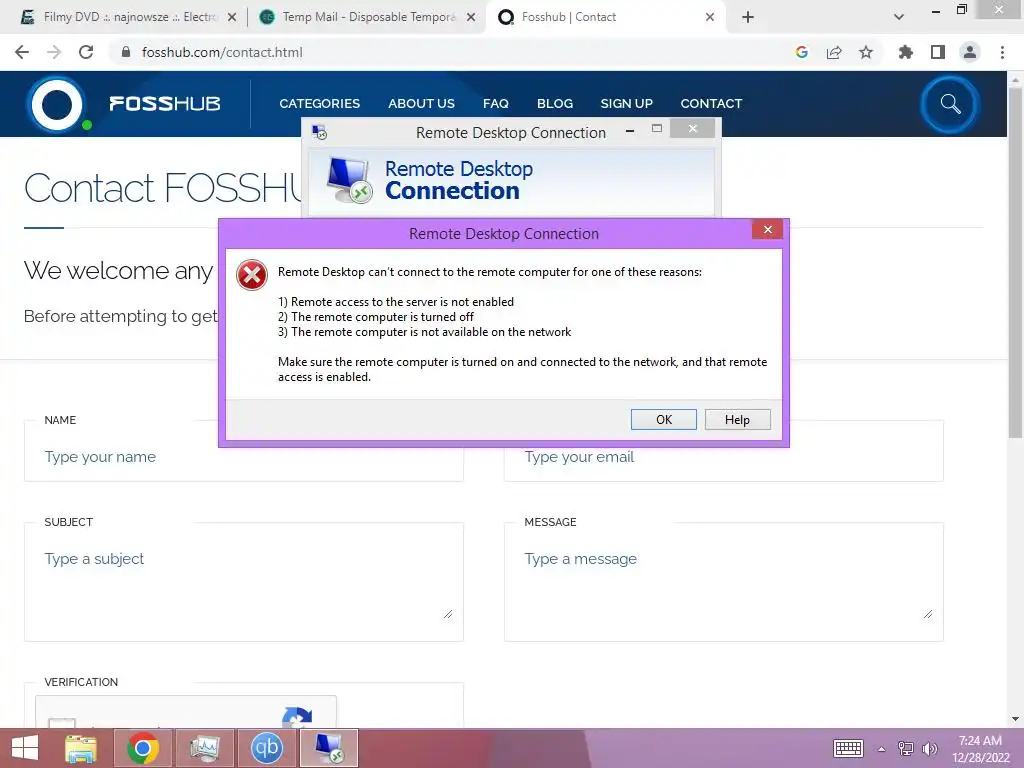Open the performance monitor taskbar icon
The width and height of the screenshot is (1024, 768).
click(x=204, y=748)
